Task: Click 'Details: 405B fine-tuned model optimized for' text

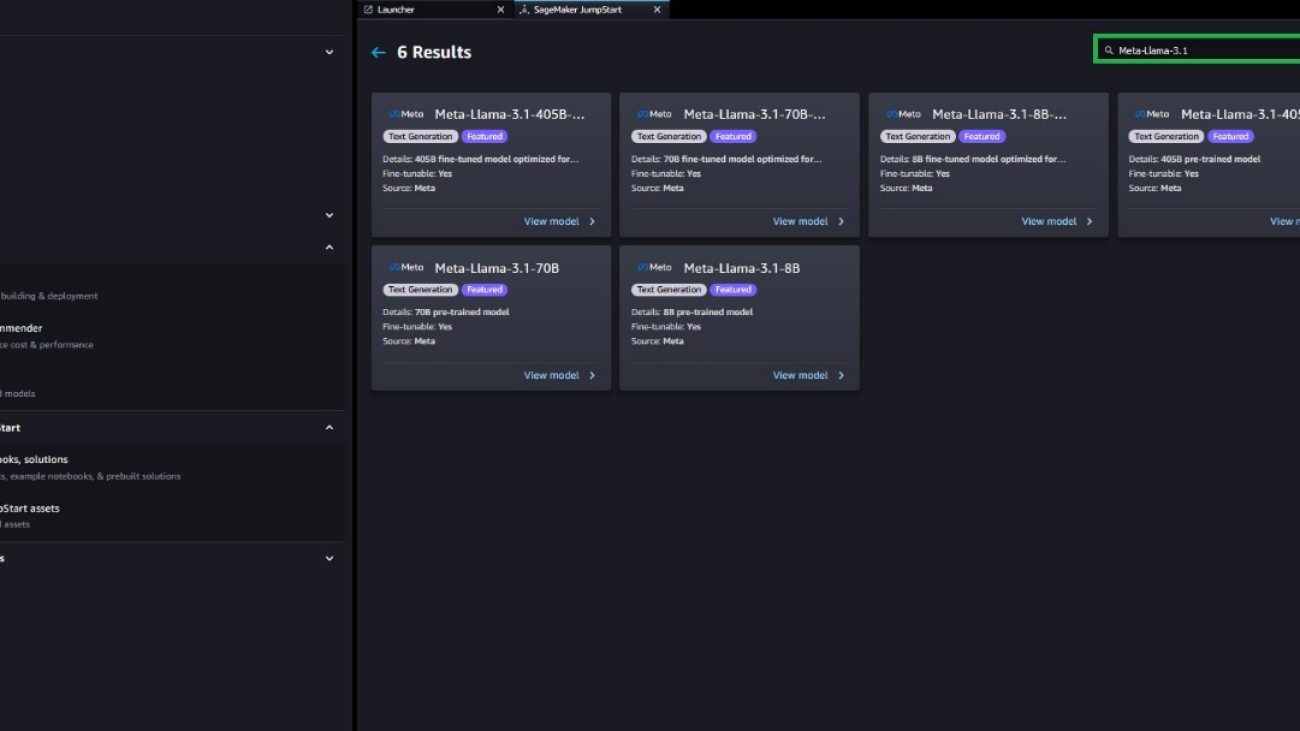Action: pos(481,159)
